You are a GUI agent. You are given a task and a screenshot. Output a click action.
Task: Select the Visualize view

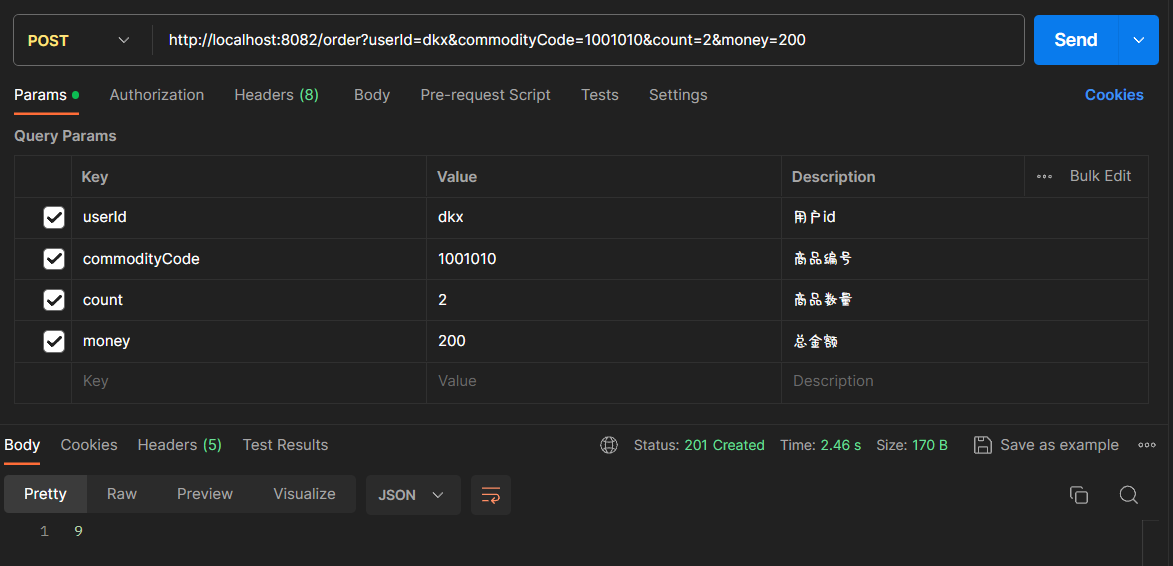coord(304,494)
